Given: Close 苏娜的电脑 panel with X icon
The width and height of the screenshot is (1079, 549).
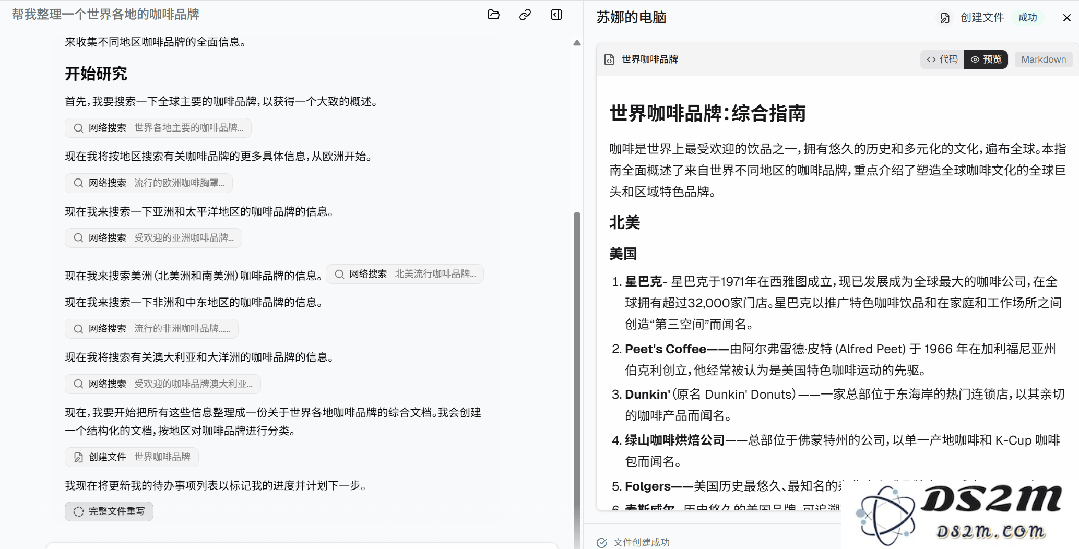Looking at the screenshot, I should coord(1066,18).
